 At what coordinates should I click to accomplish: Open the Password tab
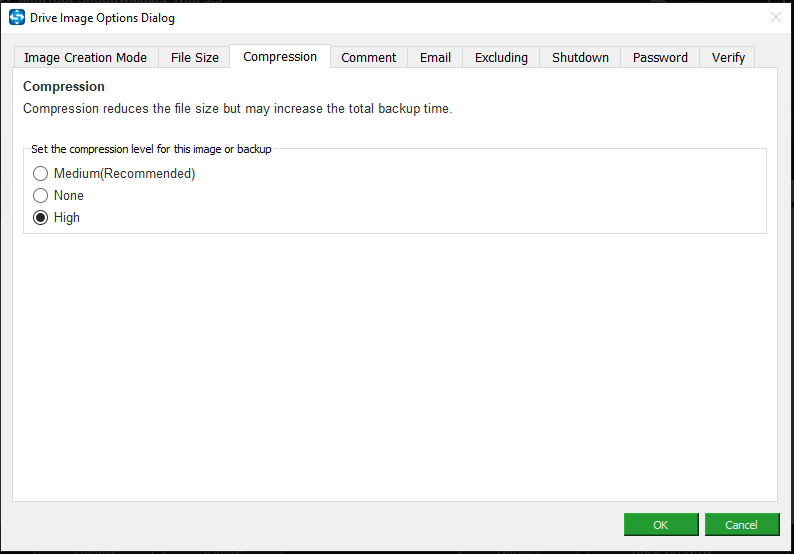660,58
